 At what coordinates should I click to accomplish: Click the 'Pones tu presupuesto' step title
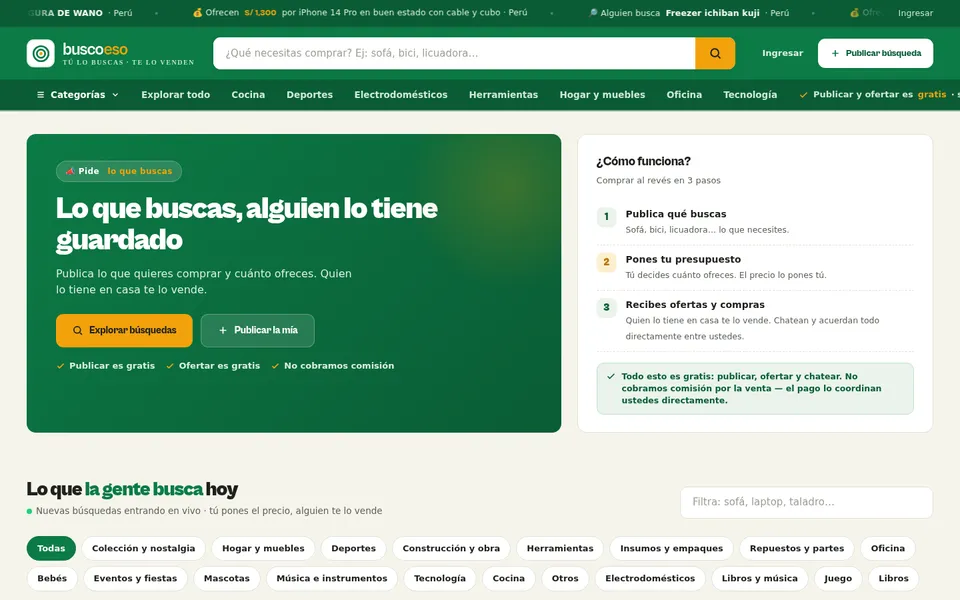(x=683, y=260)
